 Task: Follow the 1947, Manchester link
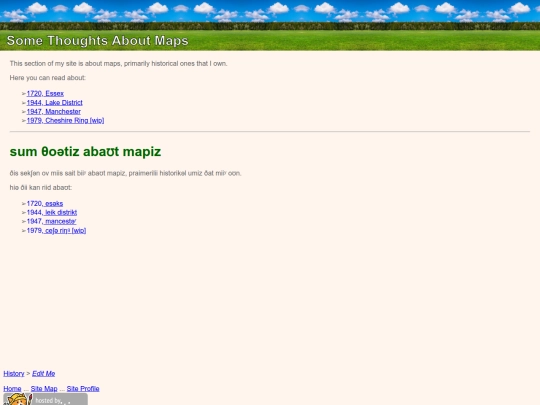click(x=53, y=111)
